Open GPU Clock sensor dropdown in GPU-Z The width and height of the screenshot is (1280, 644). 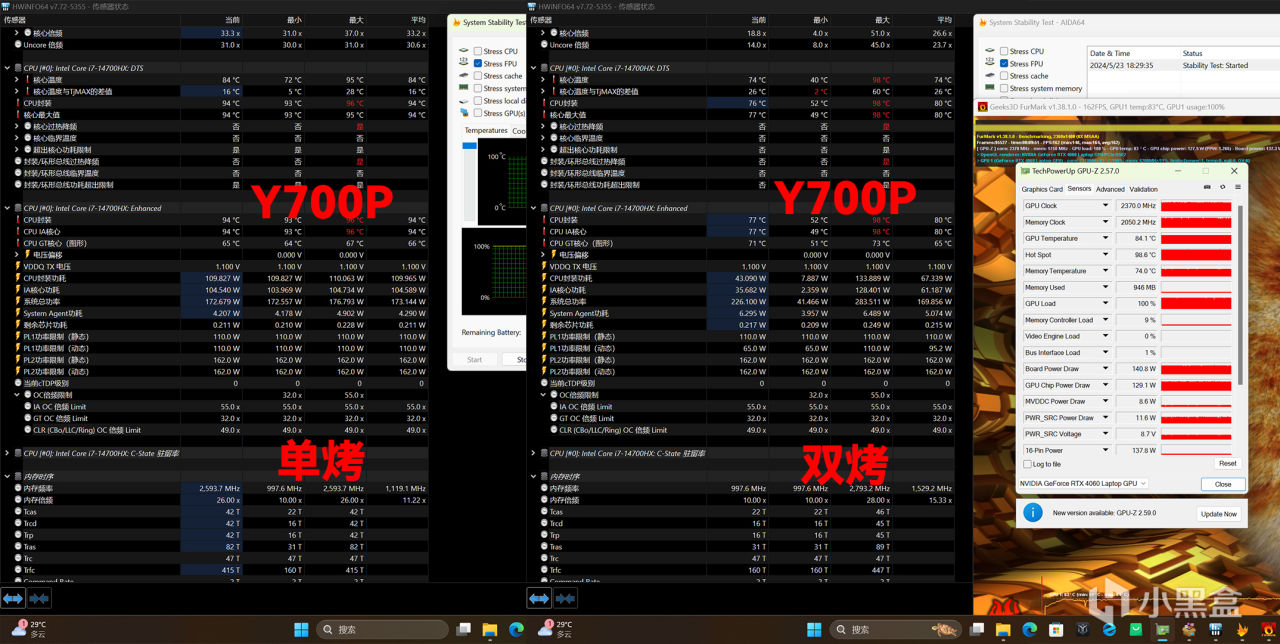[x=1105, y=206]
